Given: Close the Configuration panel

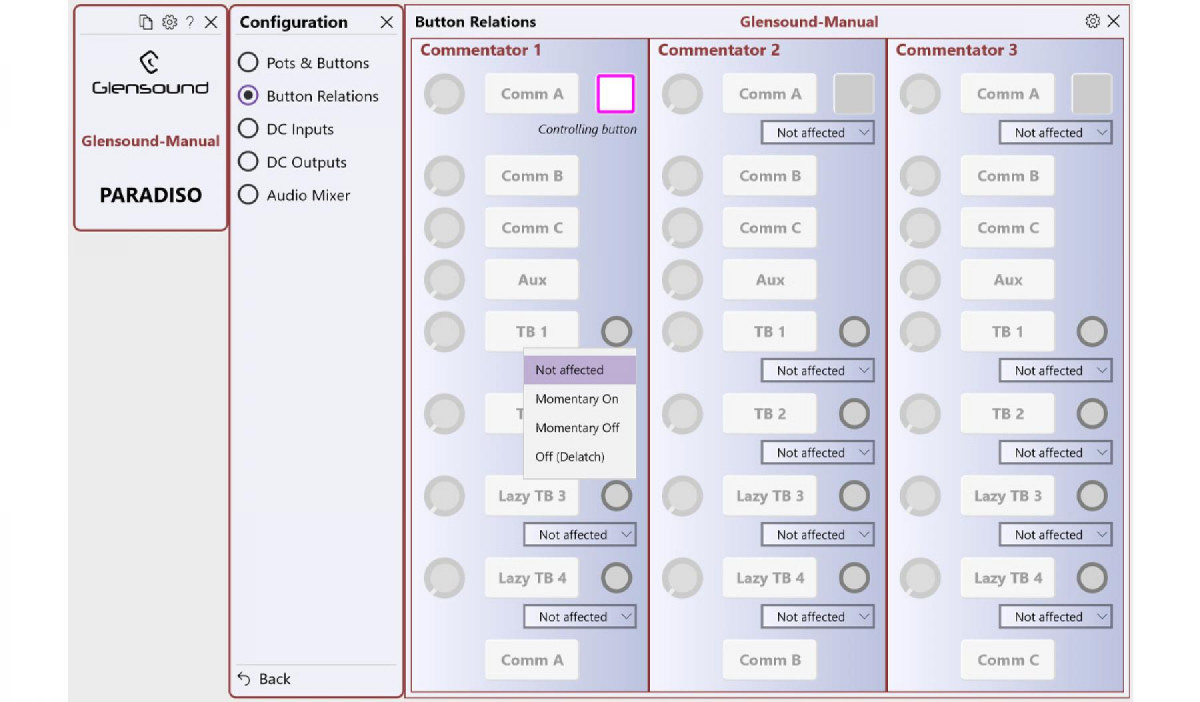Looking at the screenshot, I should pyautogui.click(x=386, y=22).
